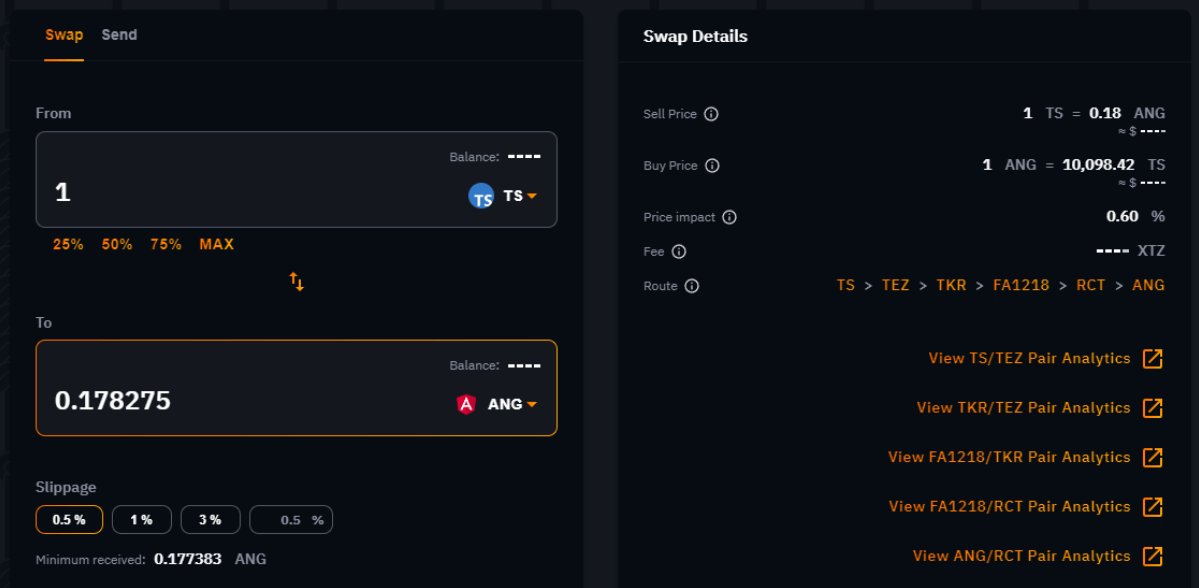
Task: Switch to the Send tab
Action: (119, 35)
